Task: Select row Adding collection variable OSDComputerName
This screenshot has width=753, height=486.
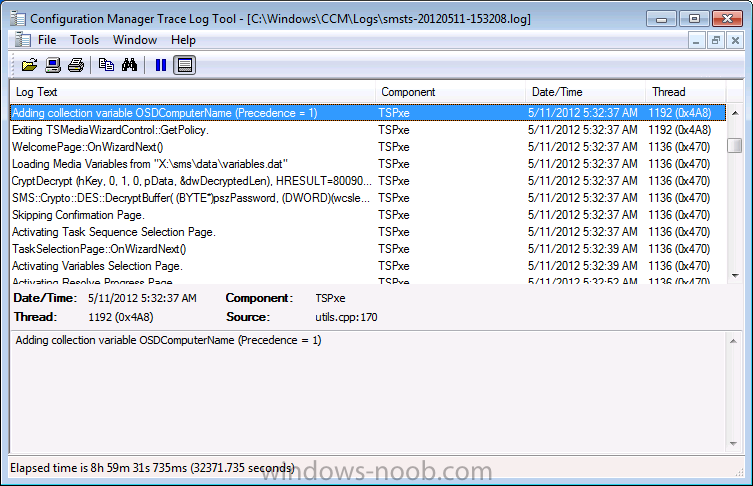Action: 368,113
